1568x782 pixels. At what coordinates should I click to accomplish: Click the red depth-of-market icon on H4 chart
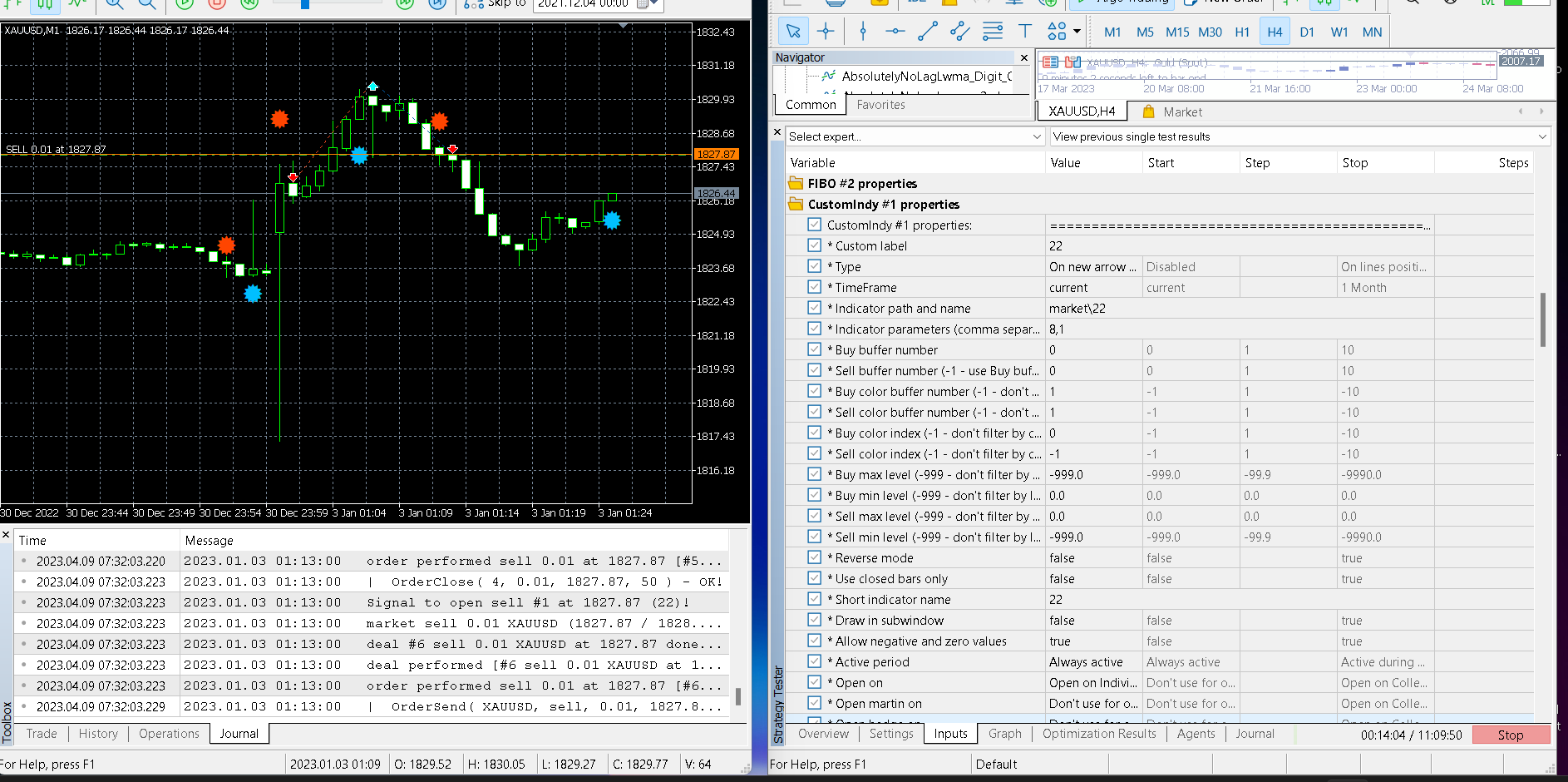(x=1051, y=62)
